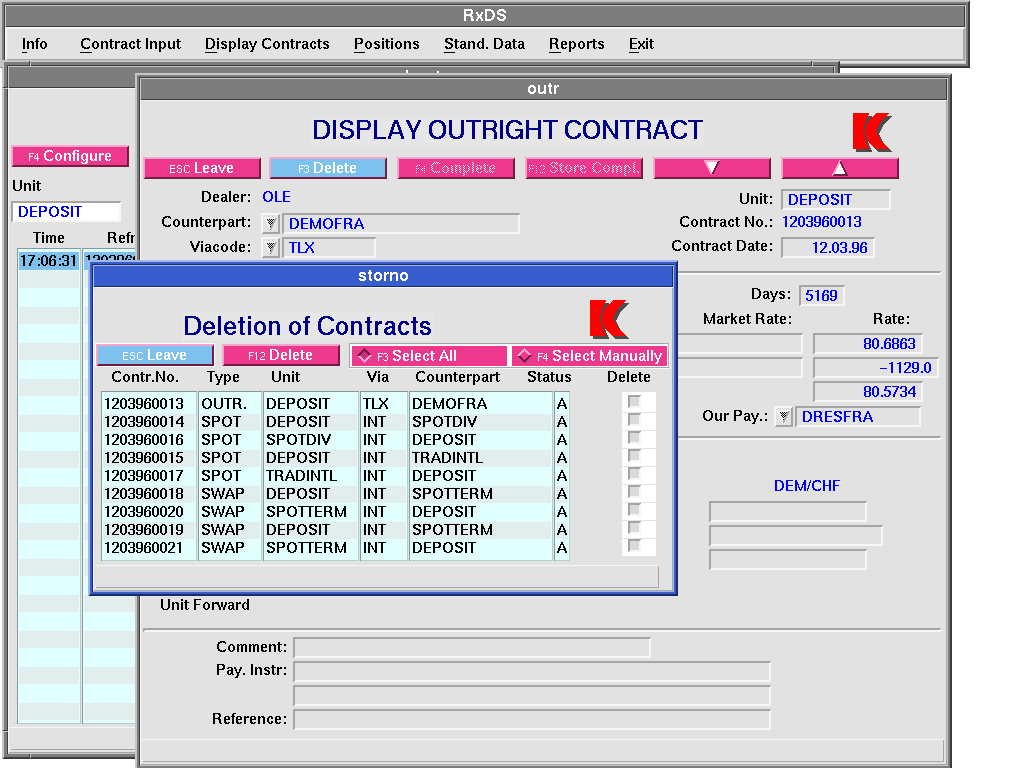Tick delete checkbox for contract 1203960021
Screen dimensions: 1024x768
[x=633, y=546]
